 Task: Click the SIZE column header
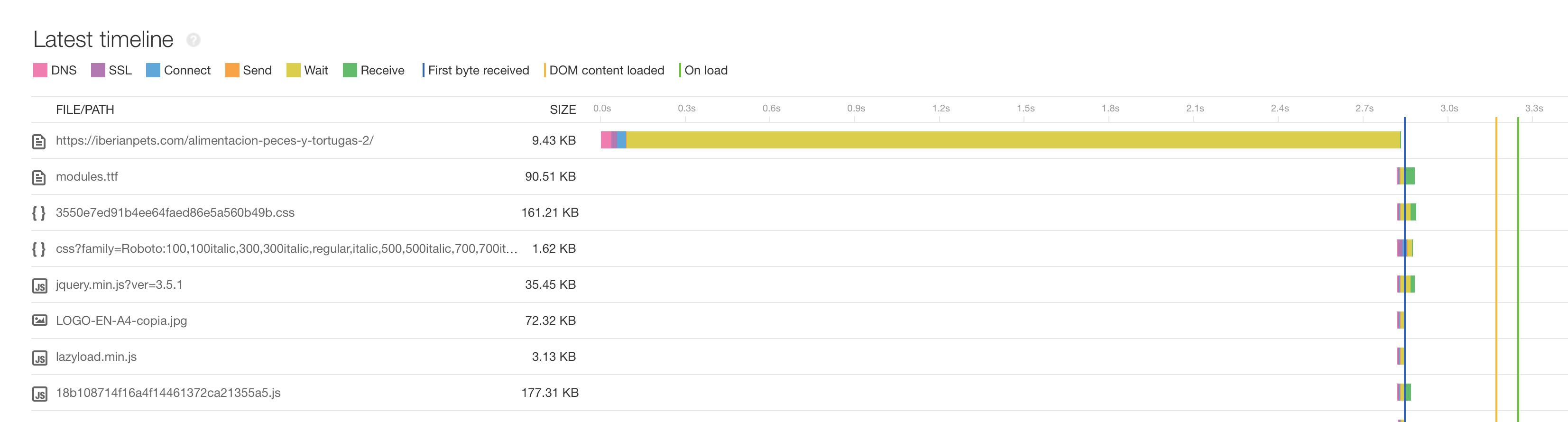pos(563,110)
